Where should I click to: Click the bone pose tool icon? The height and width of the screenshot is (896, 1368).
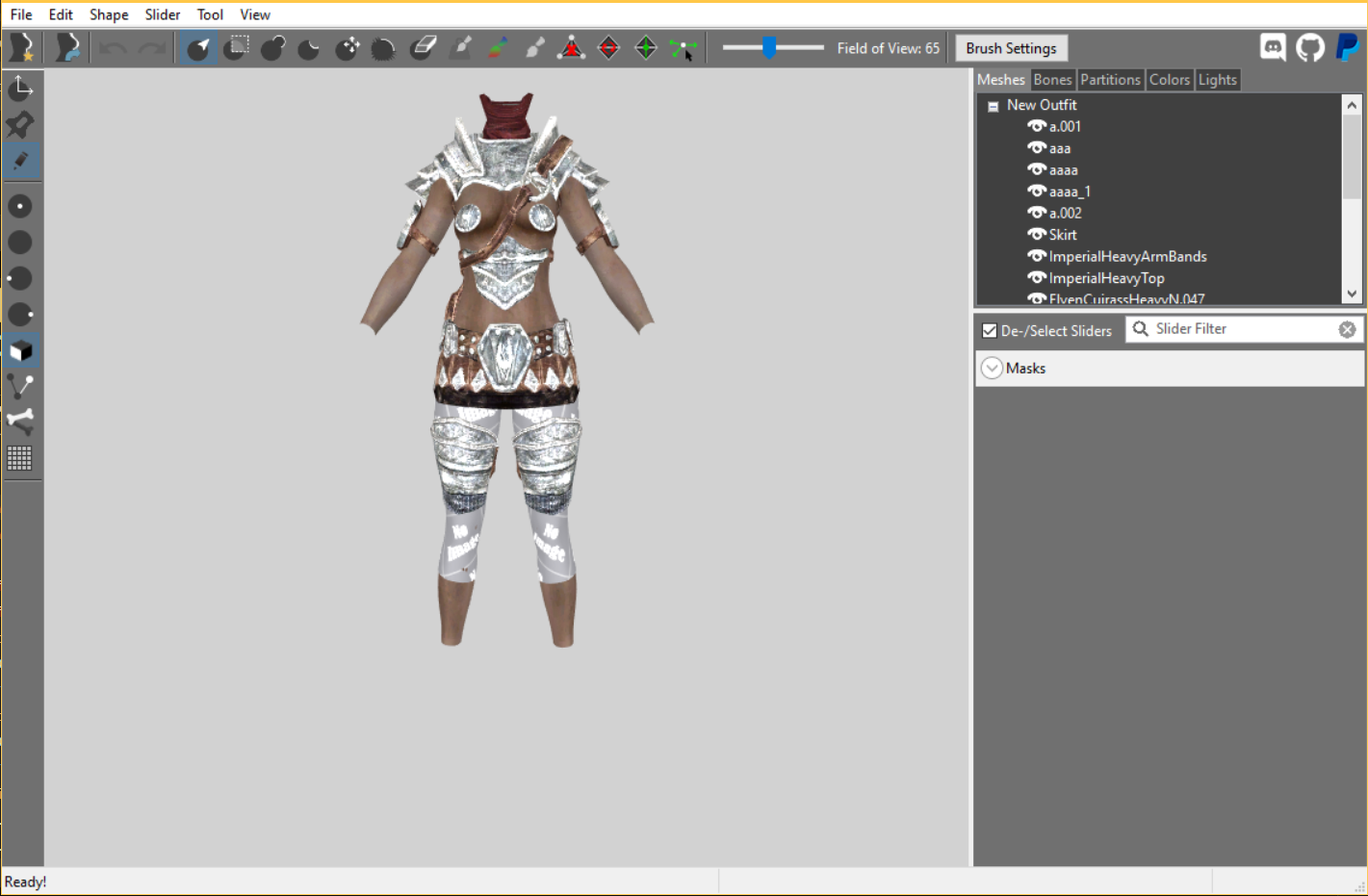(x=20, y=422)
